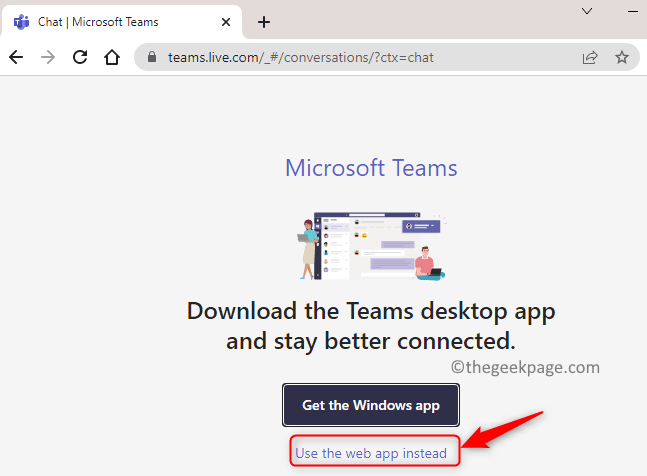Open the tab search chevron
647x476 pixels.
coord(587,11)
